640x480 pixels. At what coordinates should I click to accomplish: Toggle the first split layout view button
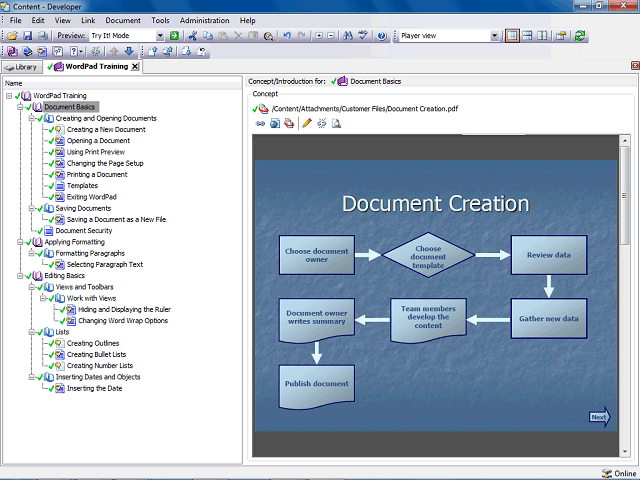point(512,36)
